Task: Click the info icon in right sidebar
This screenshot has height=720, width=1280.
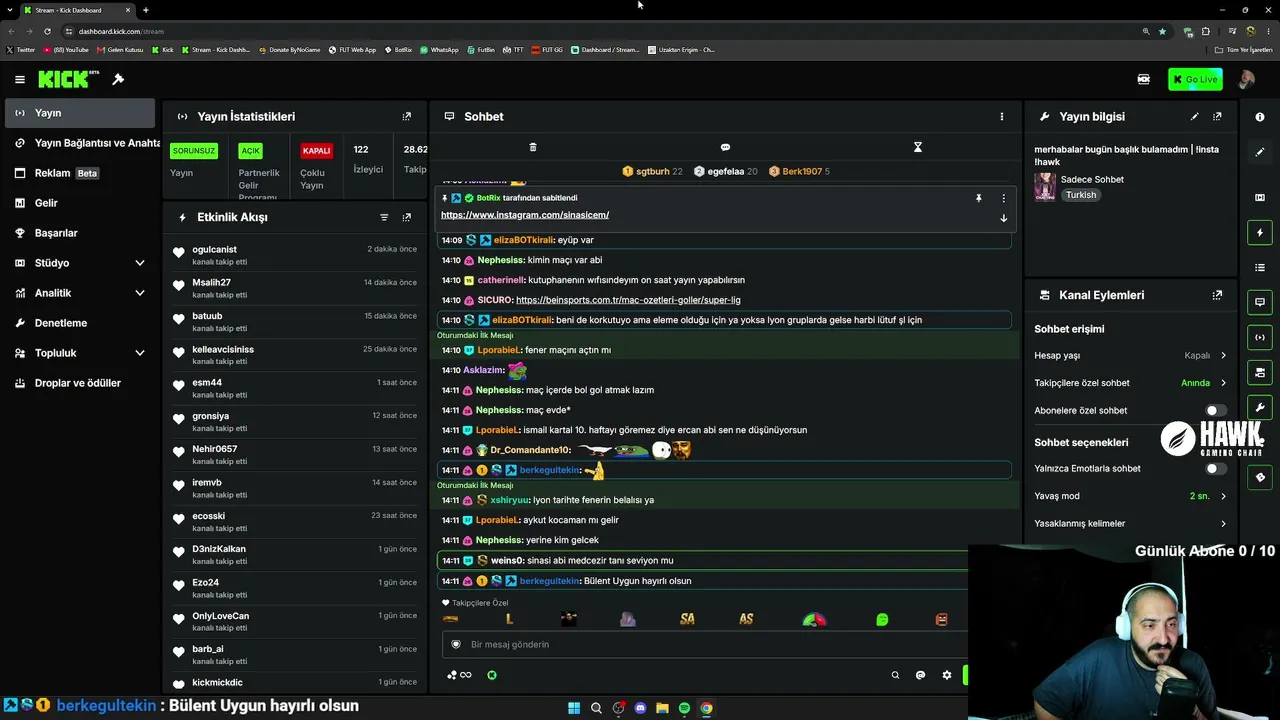Action: pos(1260,117)
